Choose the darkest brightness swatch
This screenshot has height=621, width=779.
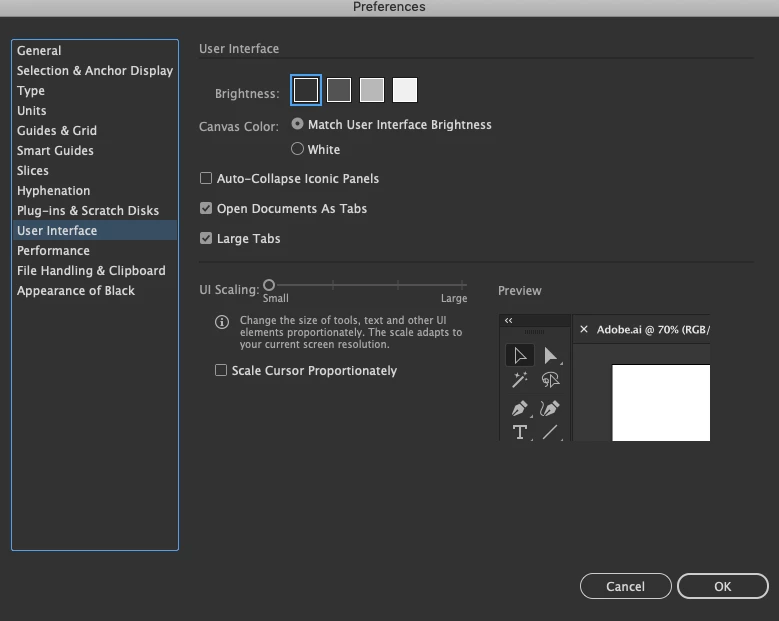coord(306,90)
